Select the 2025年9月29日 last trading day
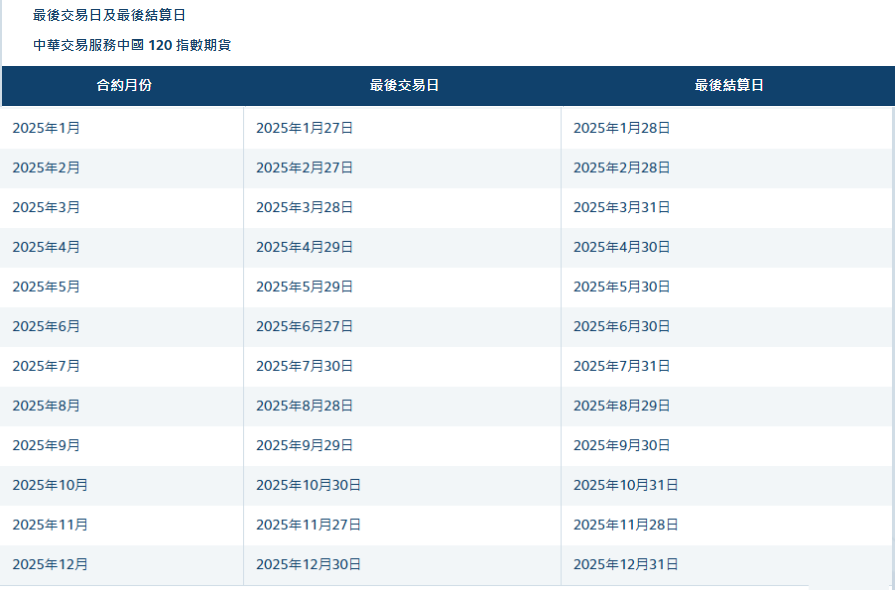 coord(304,445)
